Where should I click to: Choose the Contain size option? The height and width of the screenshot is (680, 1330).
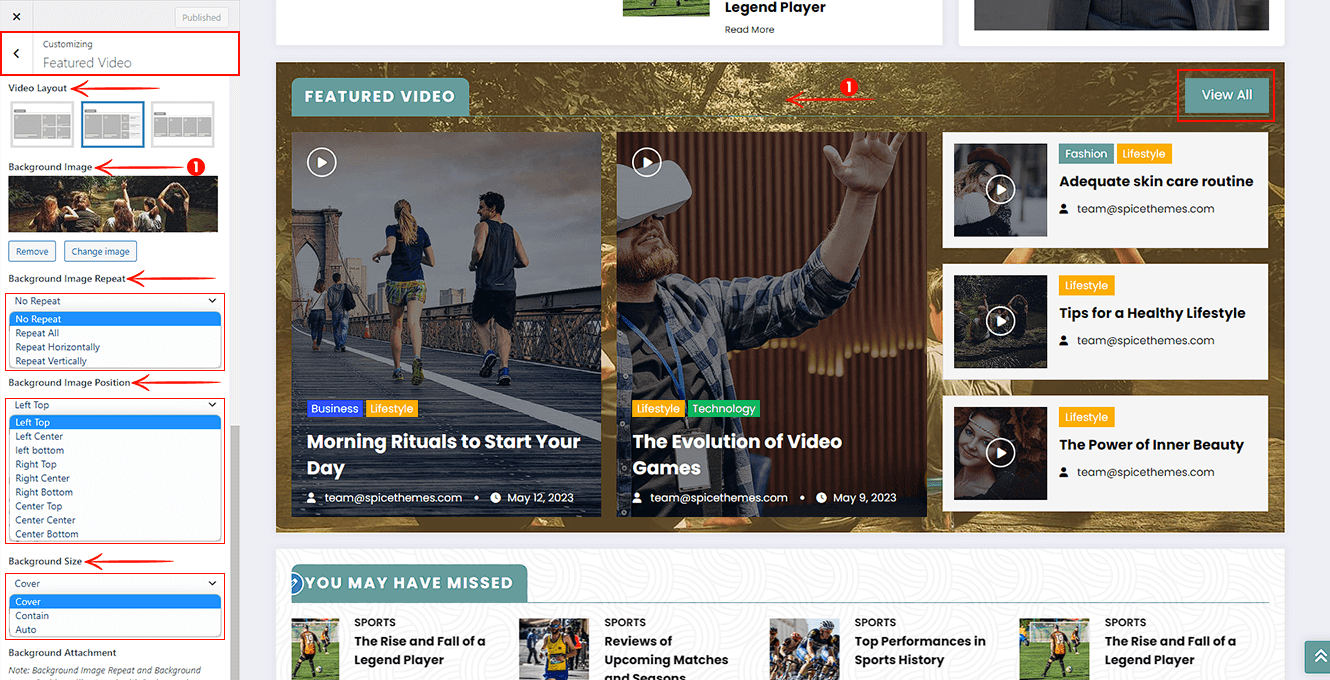115,616
